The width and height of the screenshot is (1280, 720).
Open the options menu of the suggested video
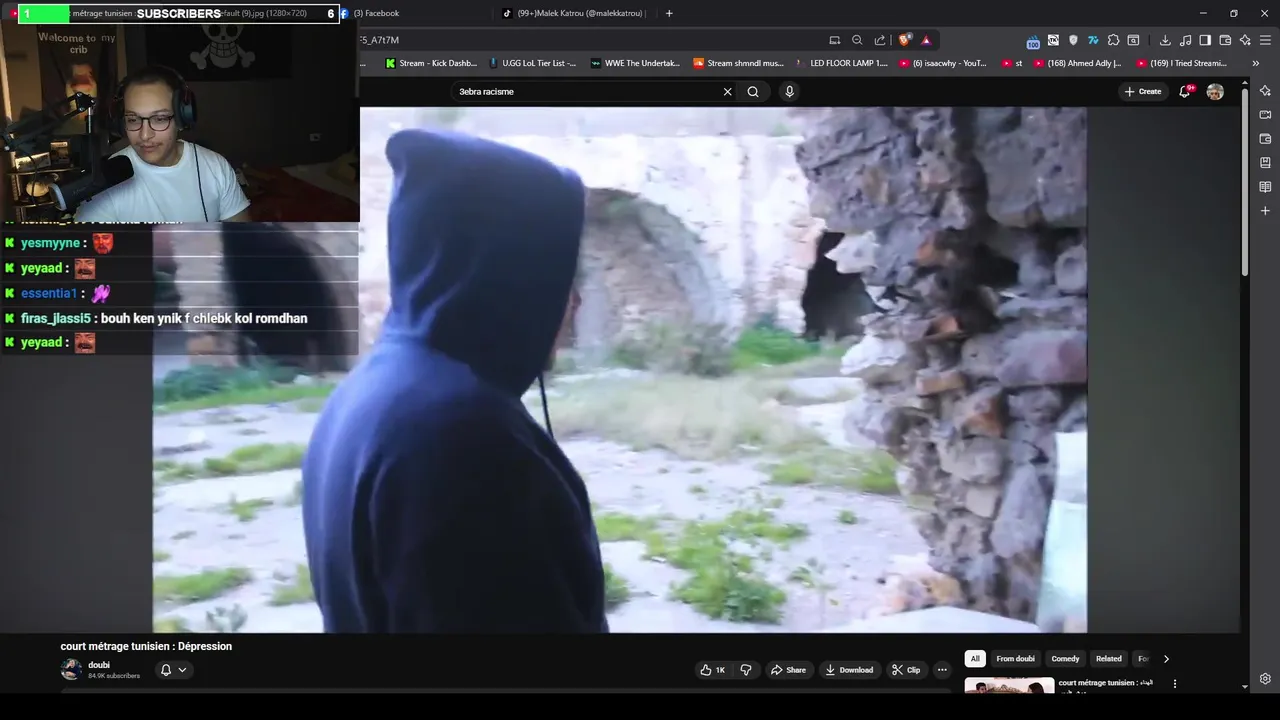point(1175,684)
